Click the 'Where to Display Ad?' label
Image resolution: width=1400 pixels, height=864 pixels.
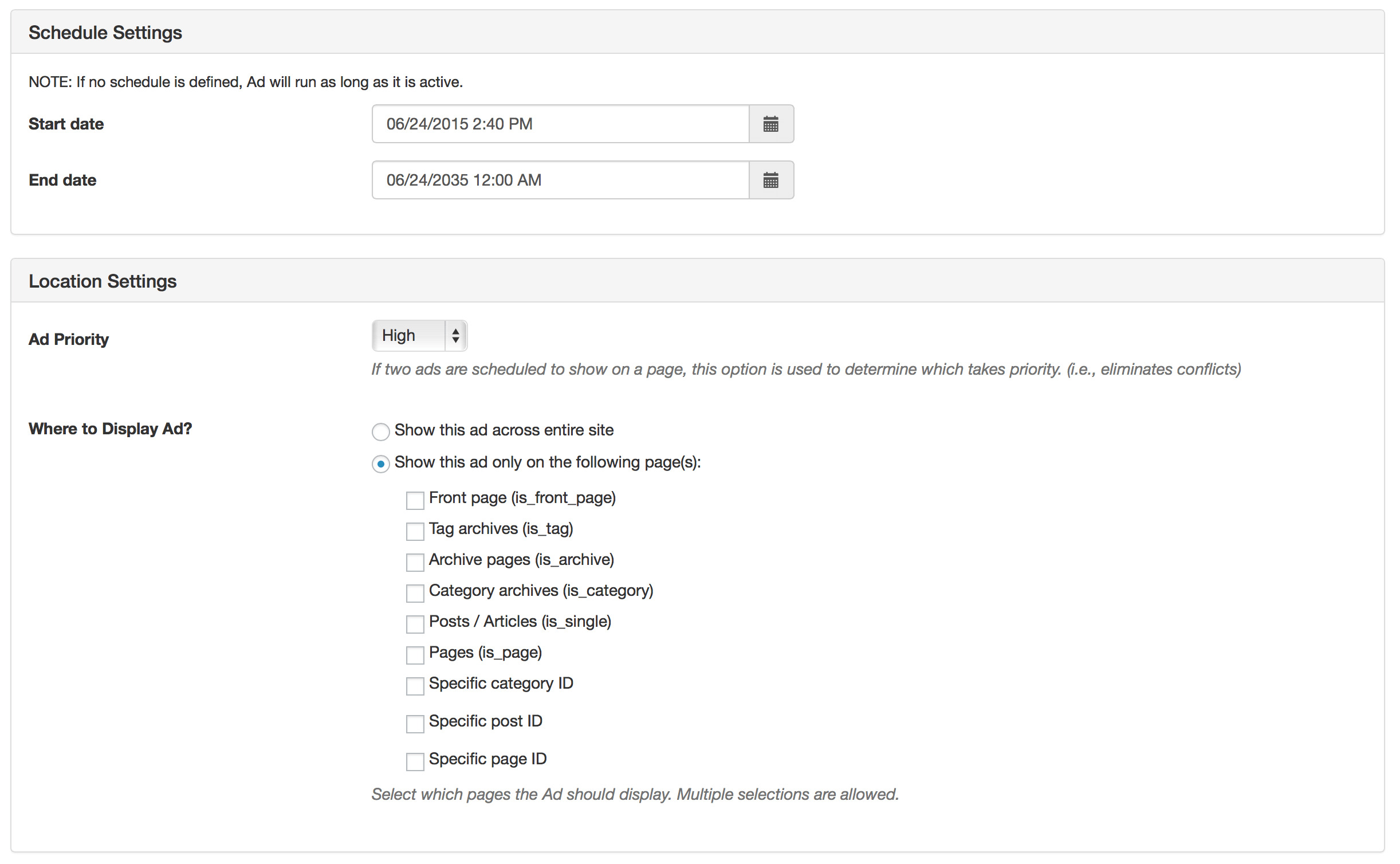[110, 429]
